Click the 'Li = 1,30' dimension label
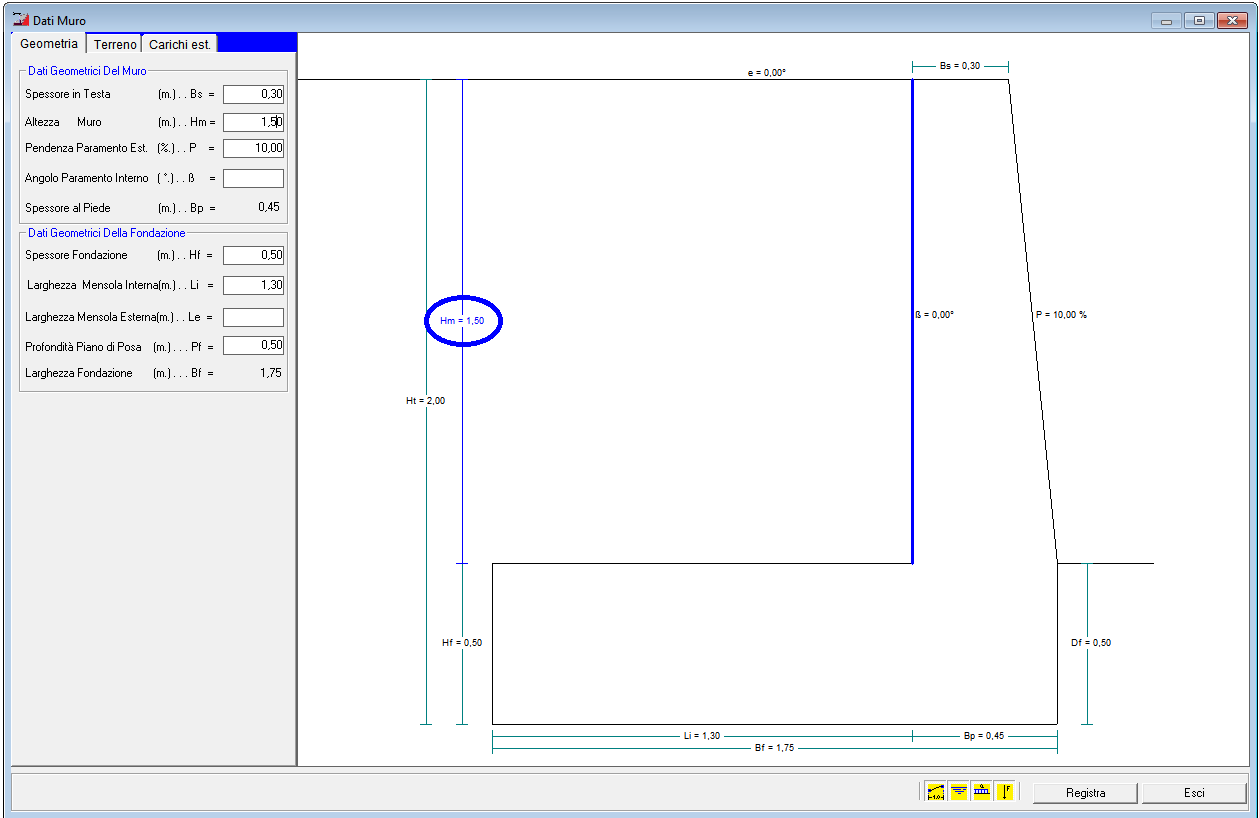Viewport: 1259px width, 818px height. point(702,736)
